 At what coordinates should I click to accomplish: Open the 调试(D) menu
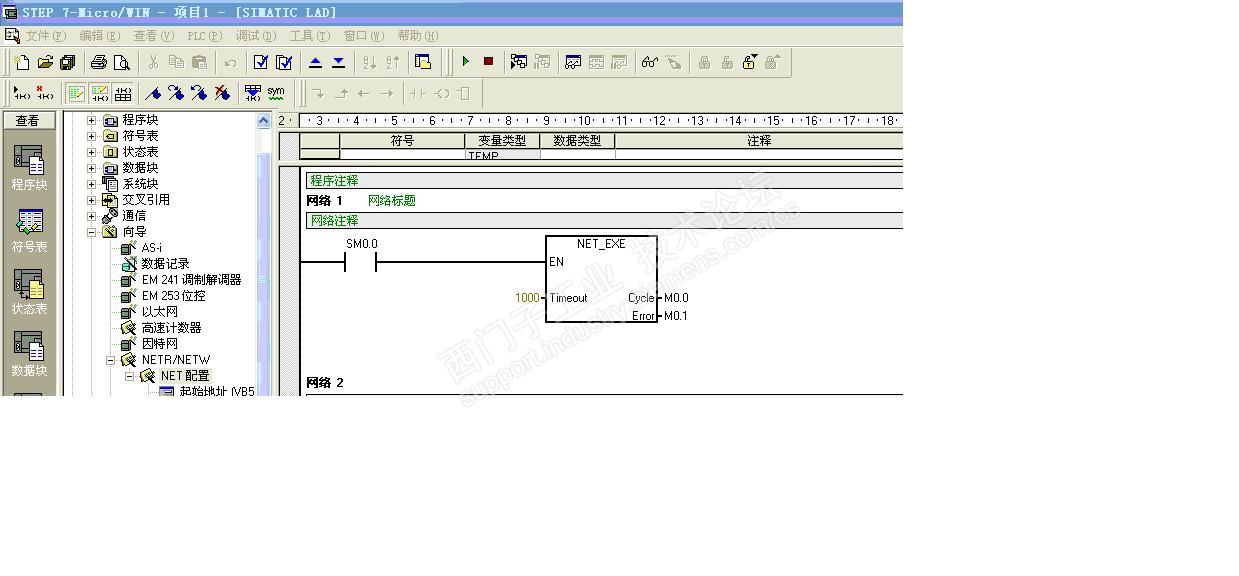[255, 36]
